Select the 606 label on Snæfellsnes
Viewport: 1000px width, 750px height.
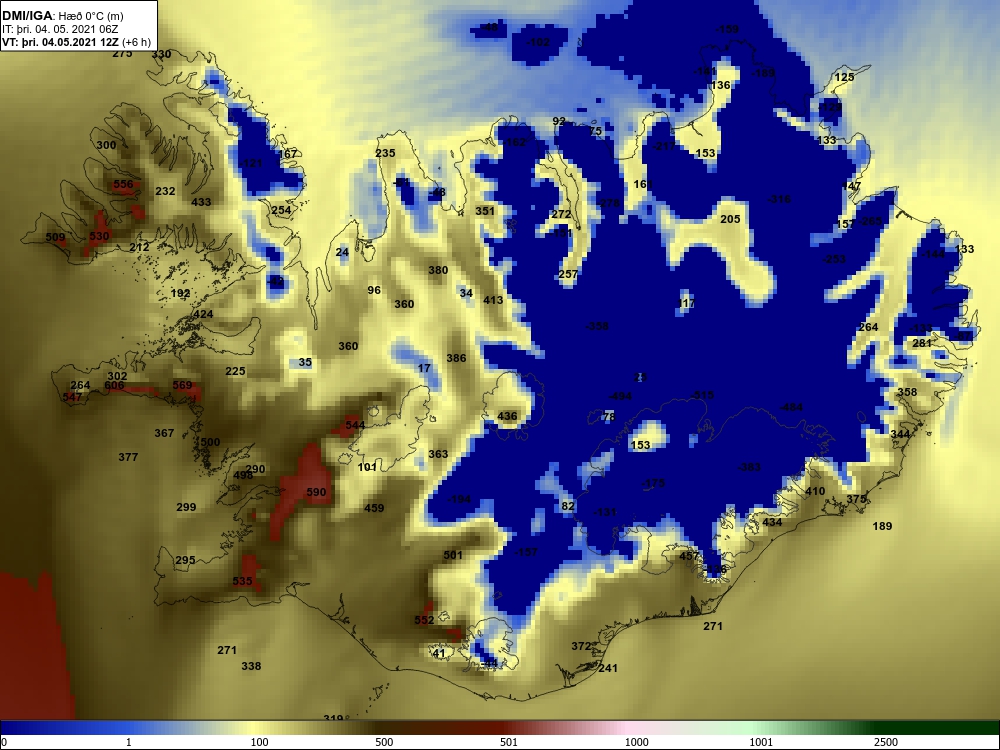(x=114, y=385)
